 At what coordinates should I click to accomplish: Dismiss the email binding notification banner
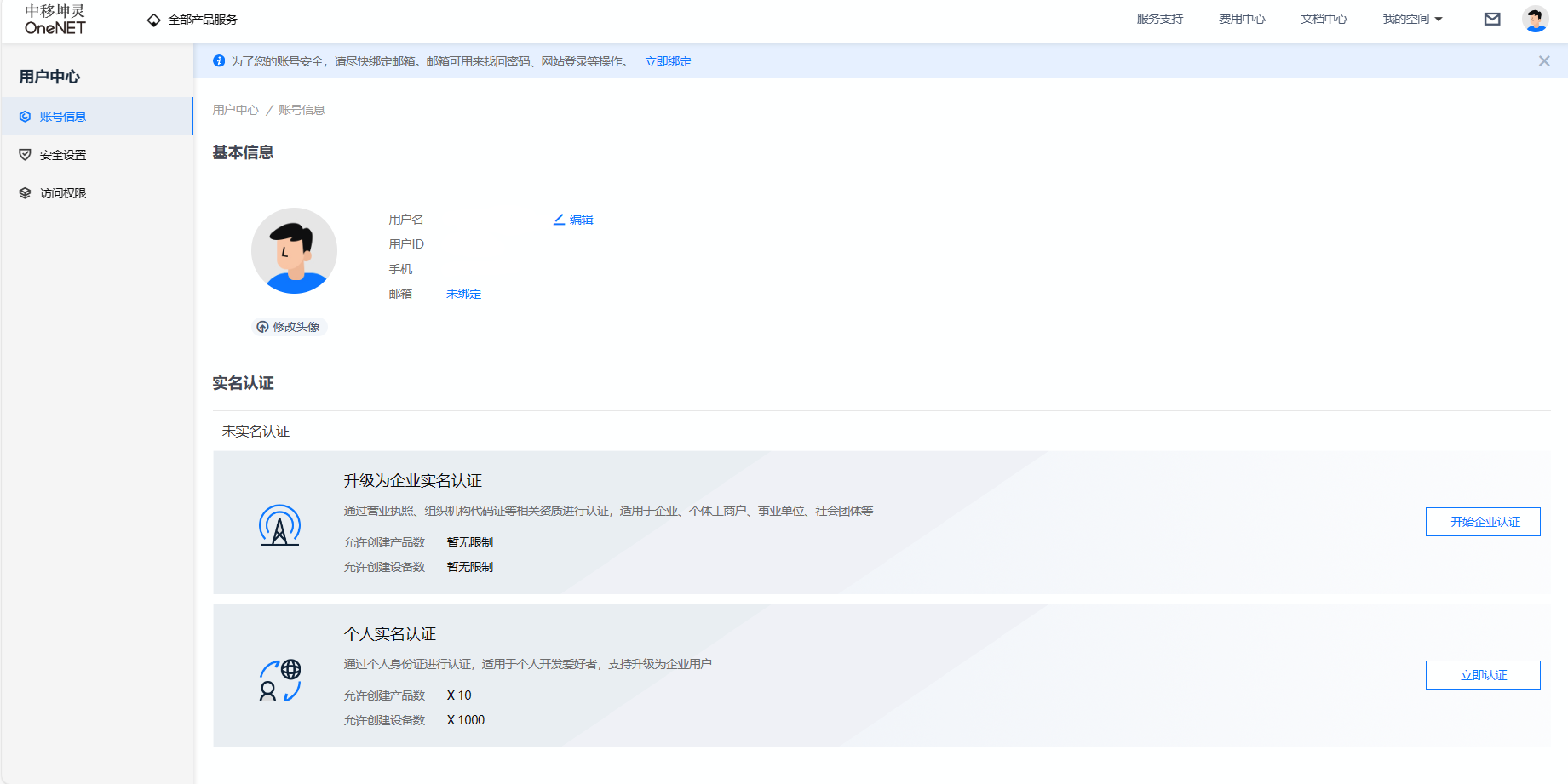coord(1543,60)
